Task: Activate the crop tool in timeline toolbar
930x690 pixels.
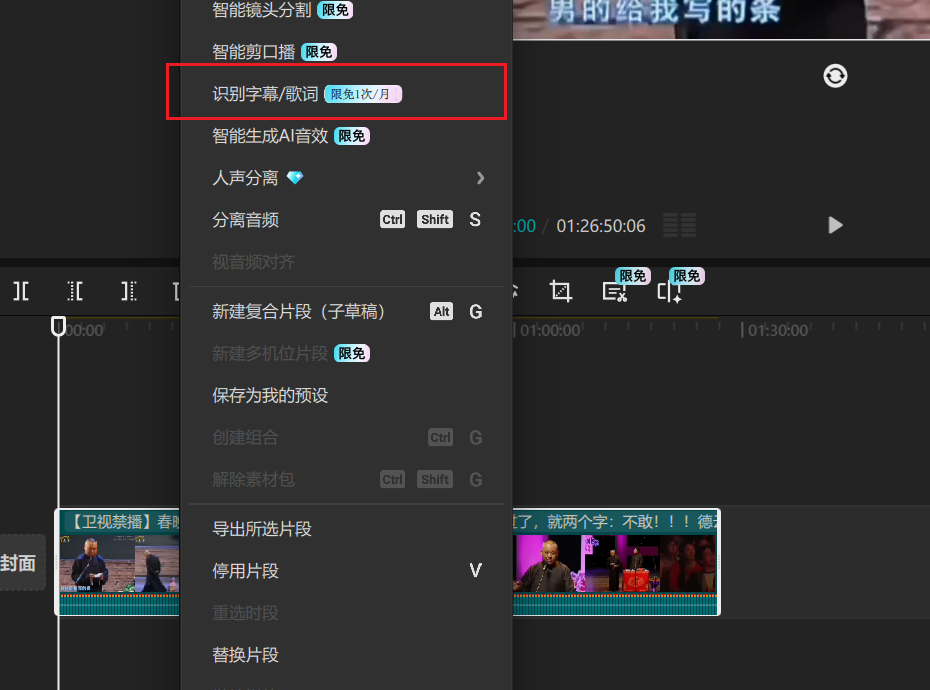Action: 560,291
